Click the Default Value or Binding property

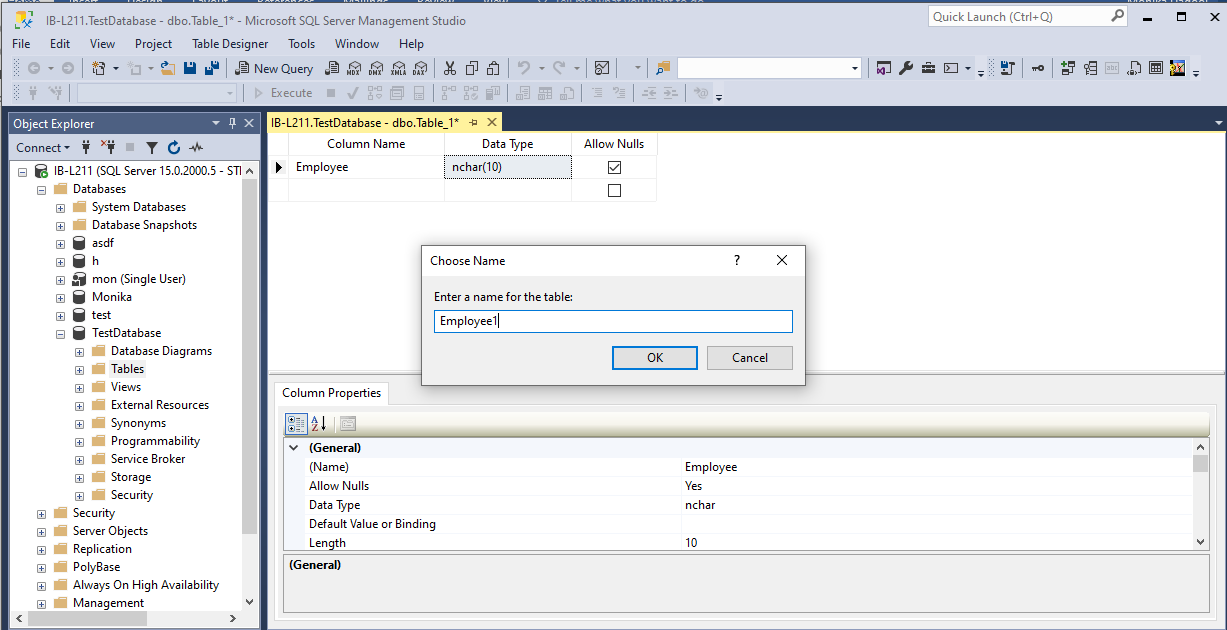pyautogui.click(x=372, y=524)
